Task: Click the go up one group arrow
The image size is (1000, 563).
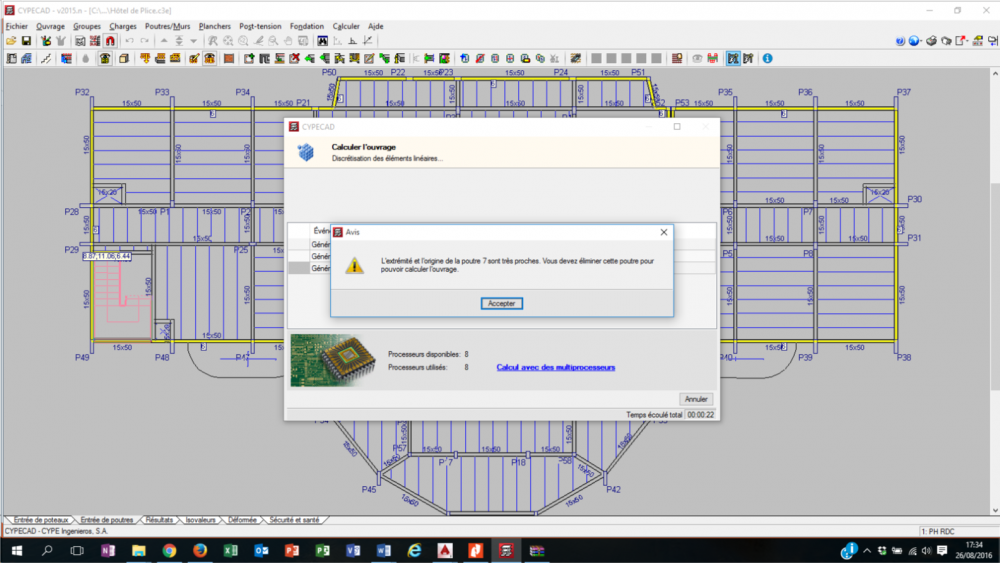Action: 164,41
